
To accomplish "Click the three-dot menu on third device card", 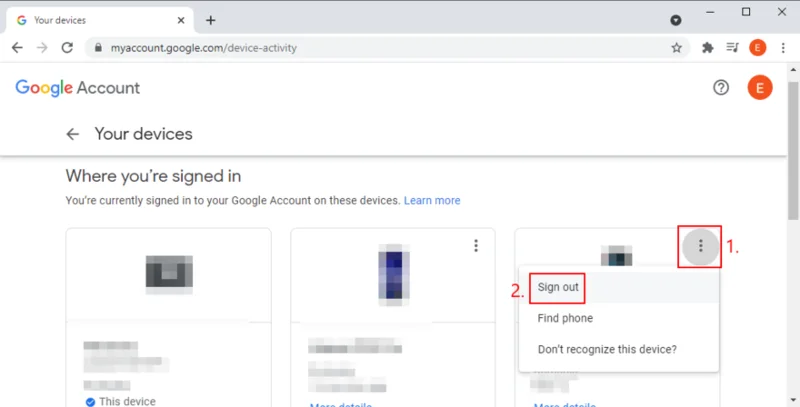I will [x=701, y=246].
